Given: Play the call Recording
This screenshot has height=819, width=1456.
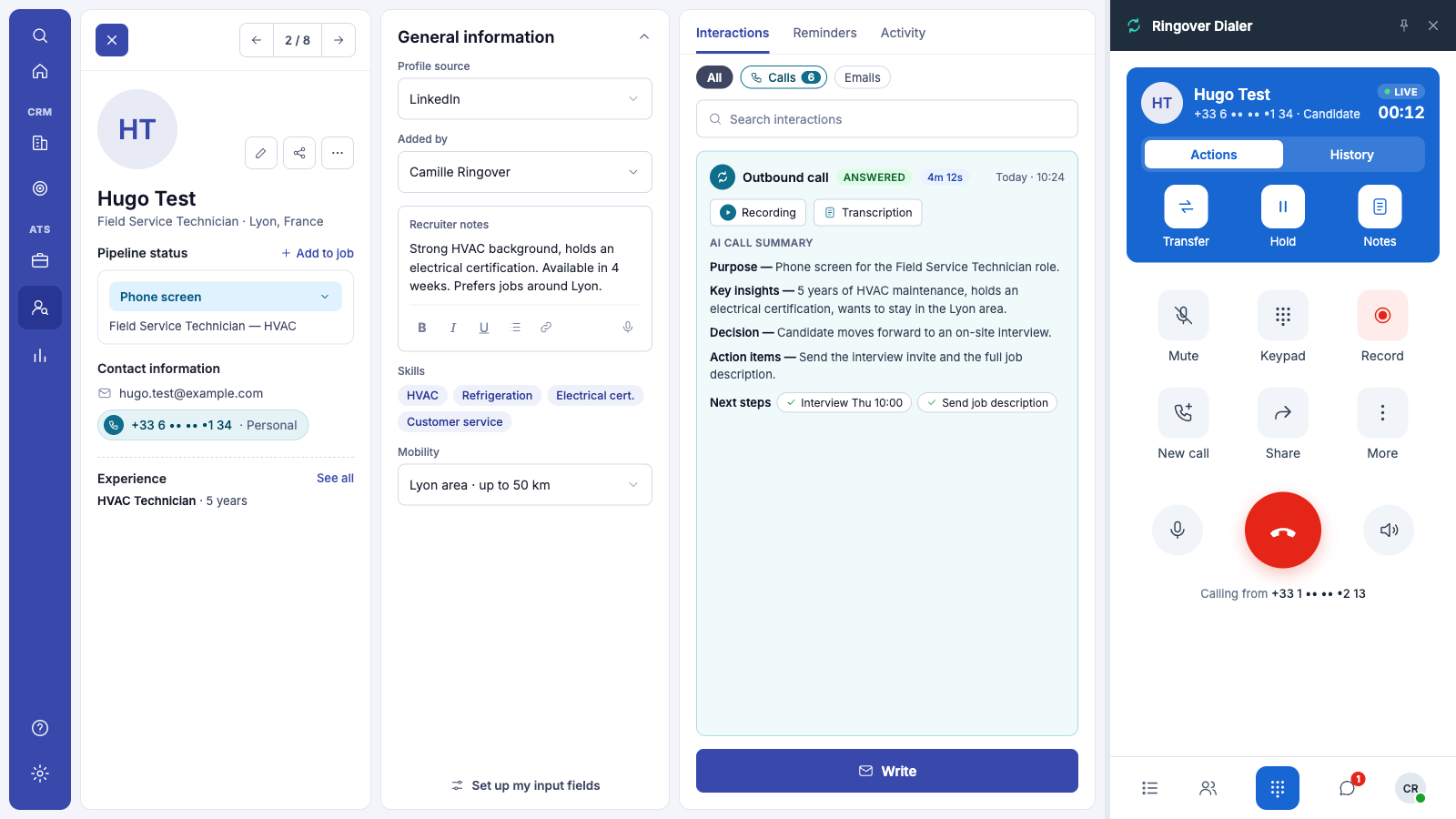Looking at the screenshot, I should point(758,213).
